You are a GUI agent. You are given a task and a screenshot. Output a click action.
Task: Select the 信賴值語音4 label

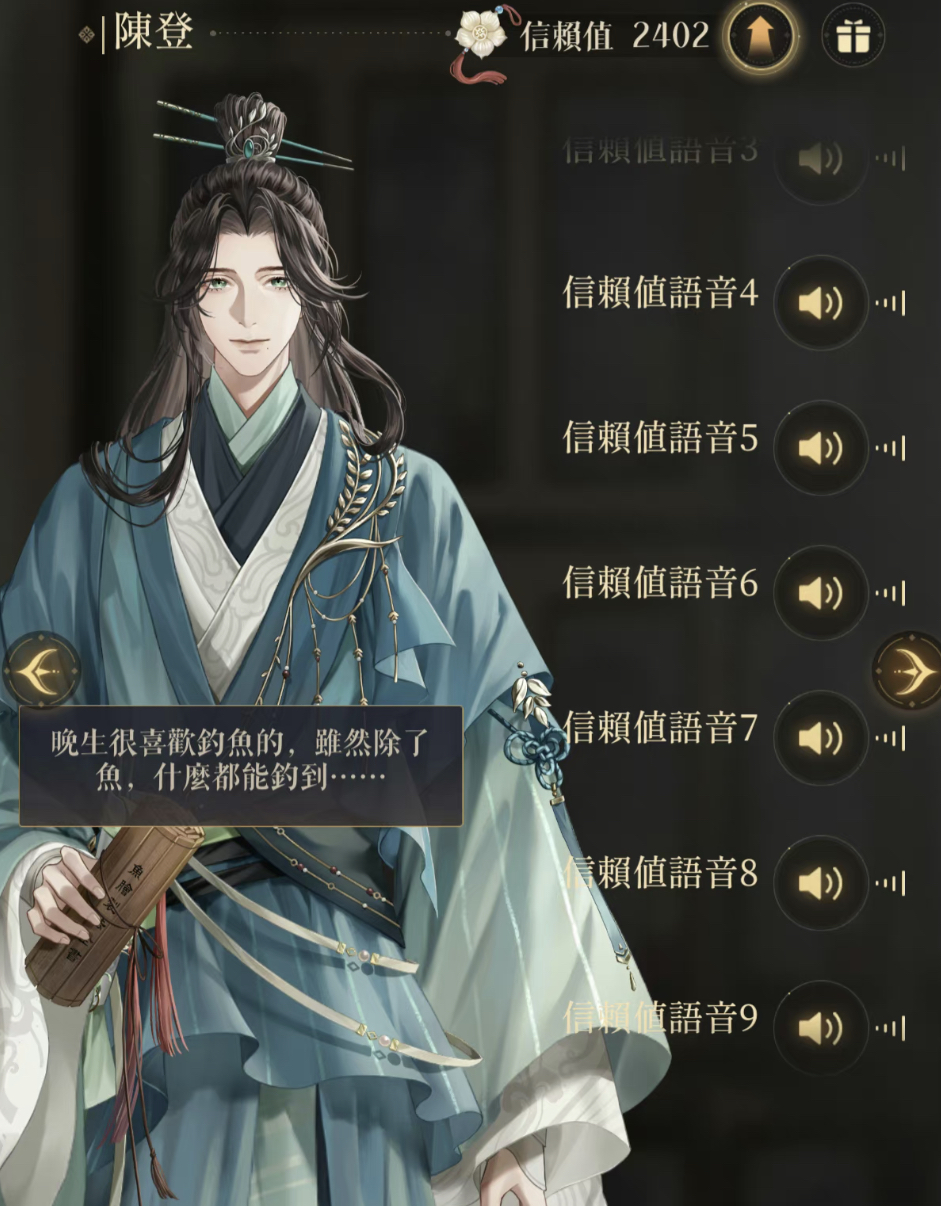pos(661,294)
